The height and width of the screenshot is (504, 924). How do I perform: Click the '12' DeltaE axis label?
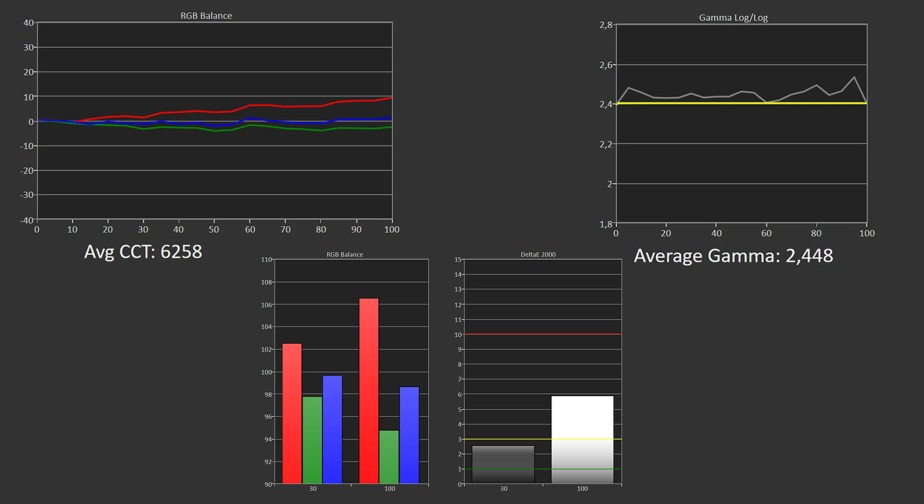[458, 305]
